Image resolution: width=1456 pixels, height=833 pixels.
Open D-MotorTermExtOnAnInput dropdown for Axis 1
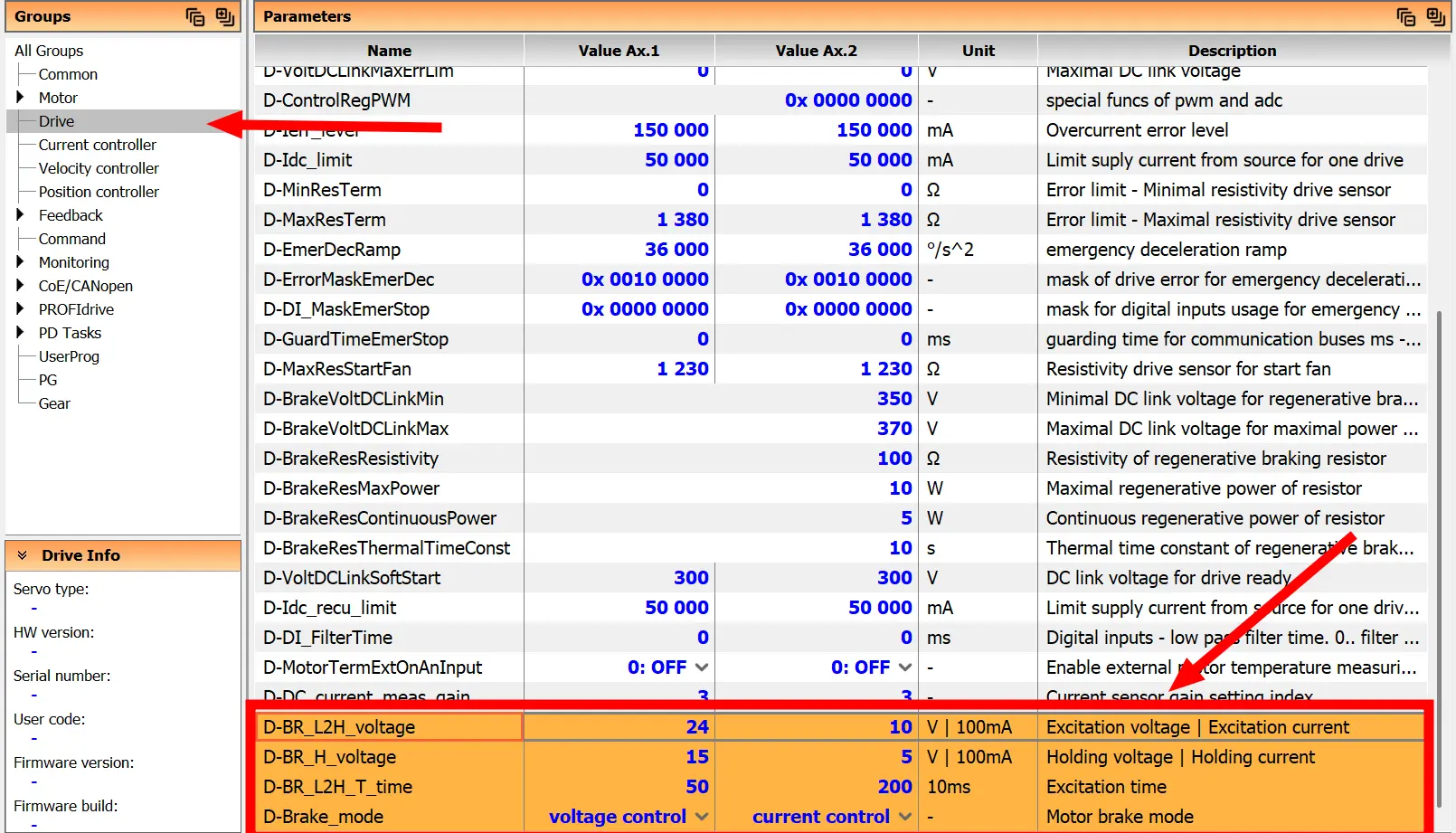702,667
